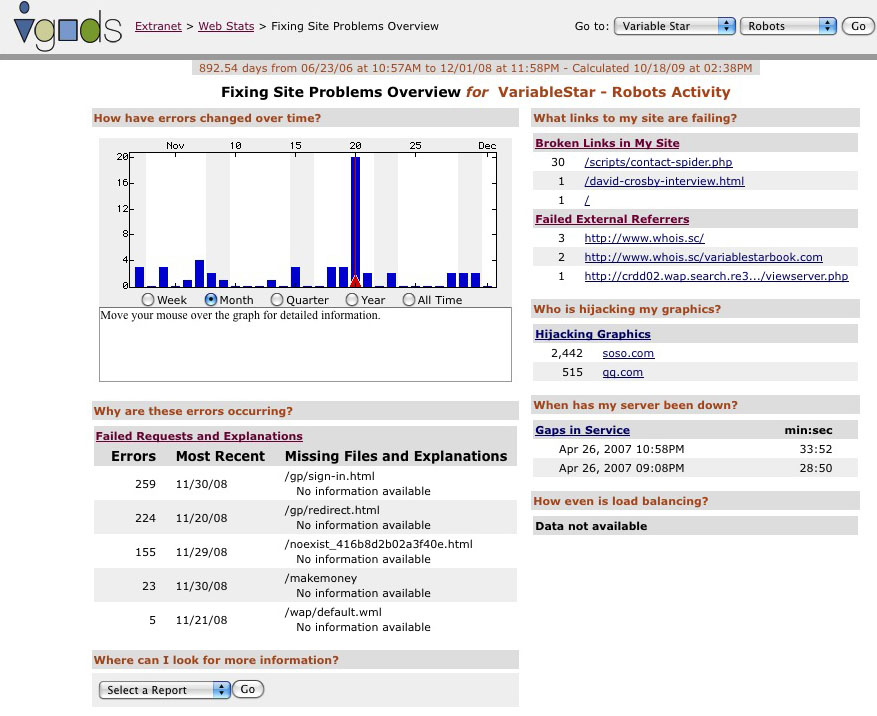Viewport: 877px width, 716px height.
Task: Click the vgods logo
Action: point(67,26)
